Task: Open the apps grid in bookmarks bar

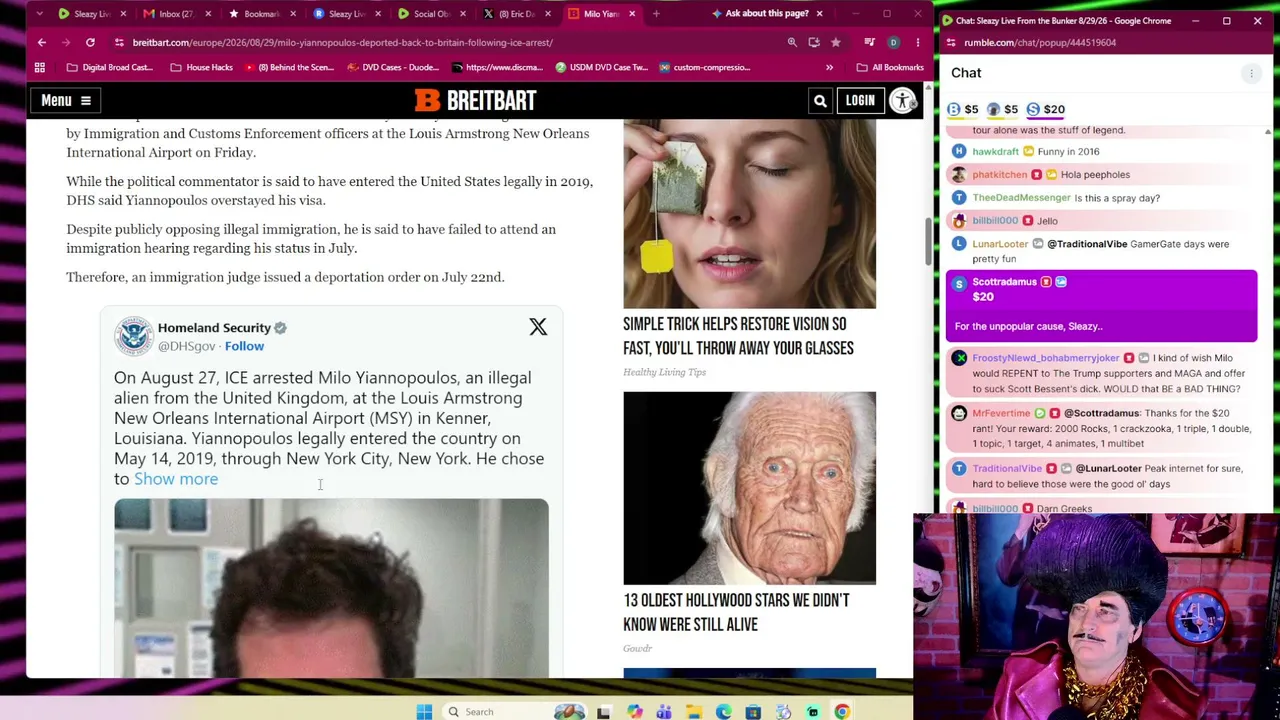Action: point(40,67)
